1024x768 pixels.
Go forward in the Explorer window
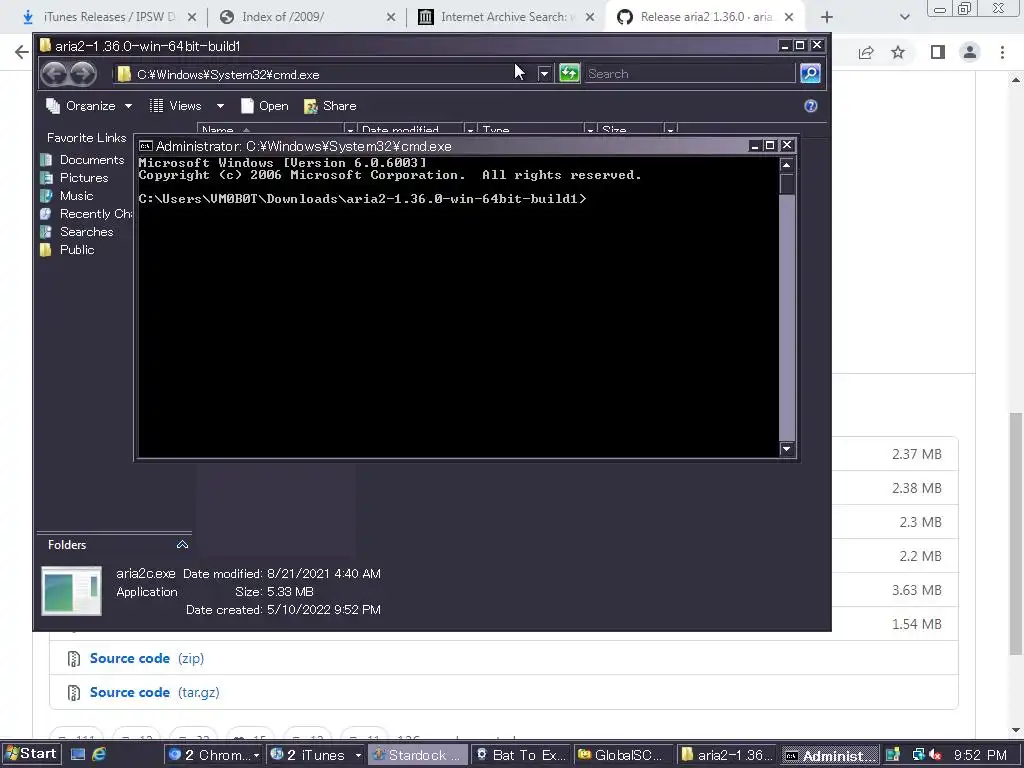[83, 74]
